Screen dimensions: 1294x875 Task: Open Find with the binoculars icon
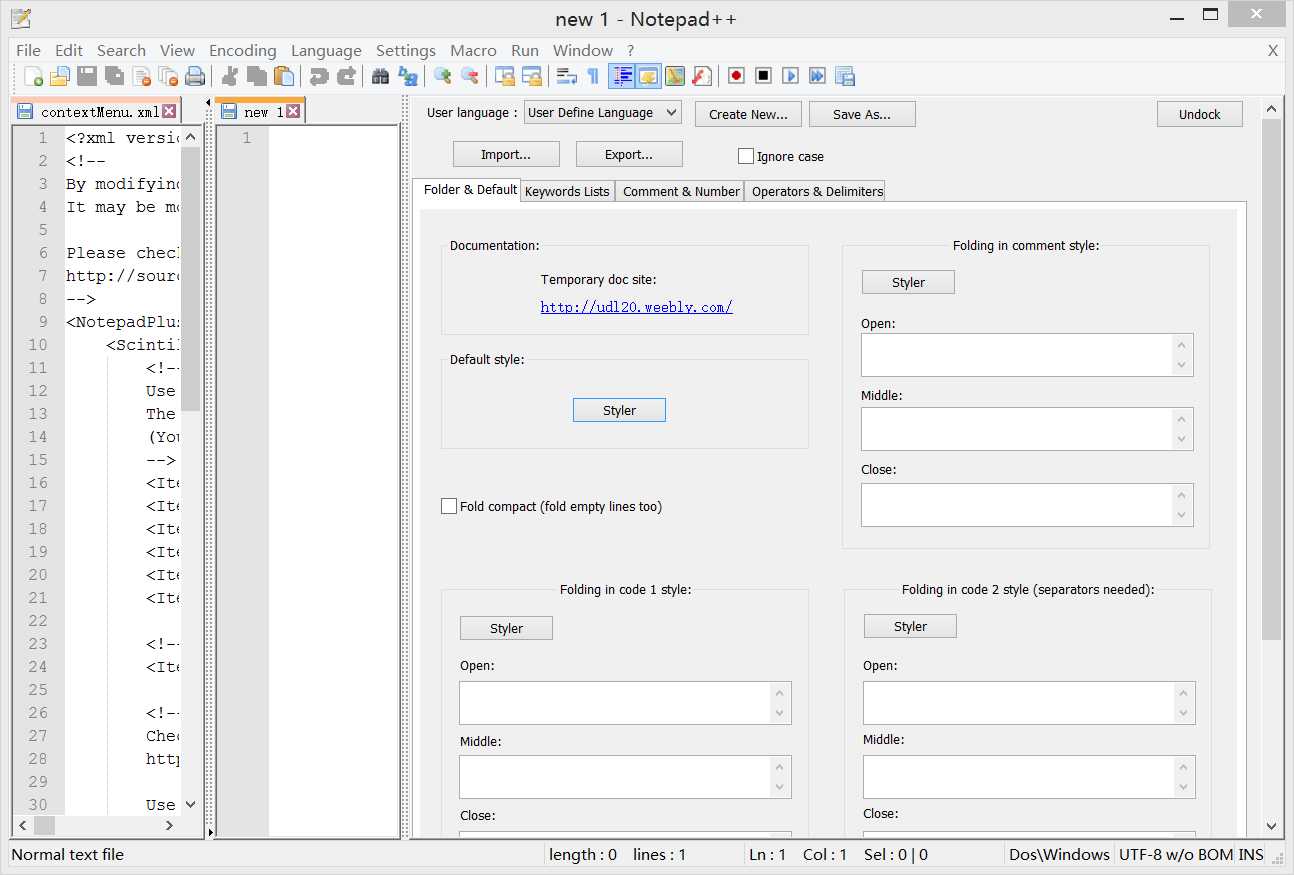[x=380, y=76]
